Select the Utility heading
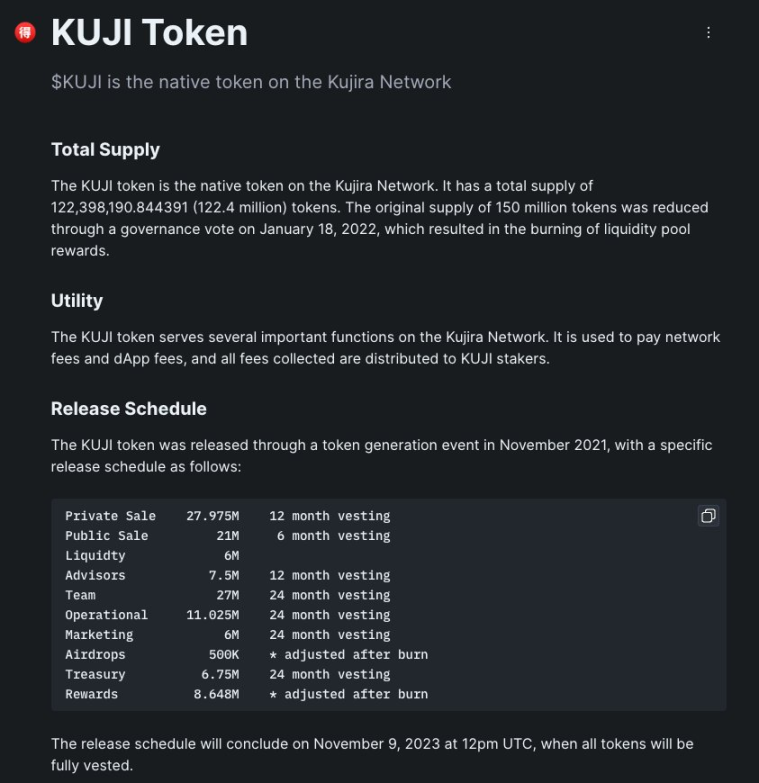The width and height of the screenshot is (759, 783). point(77,301)
